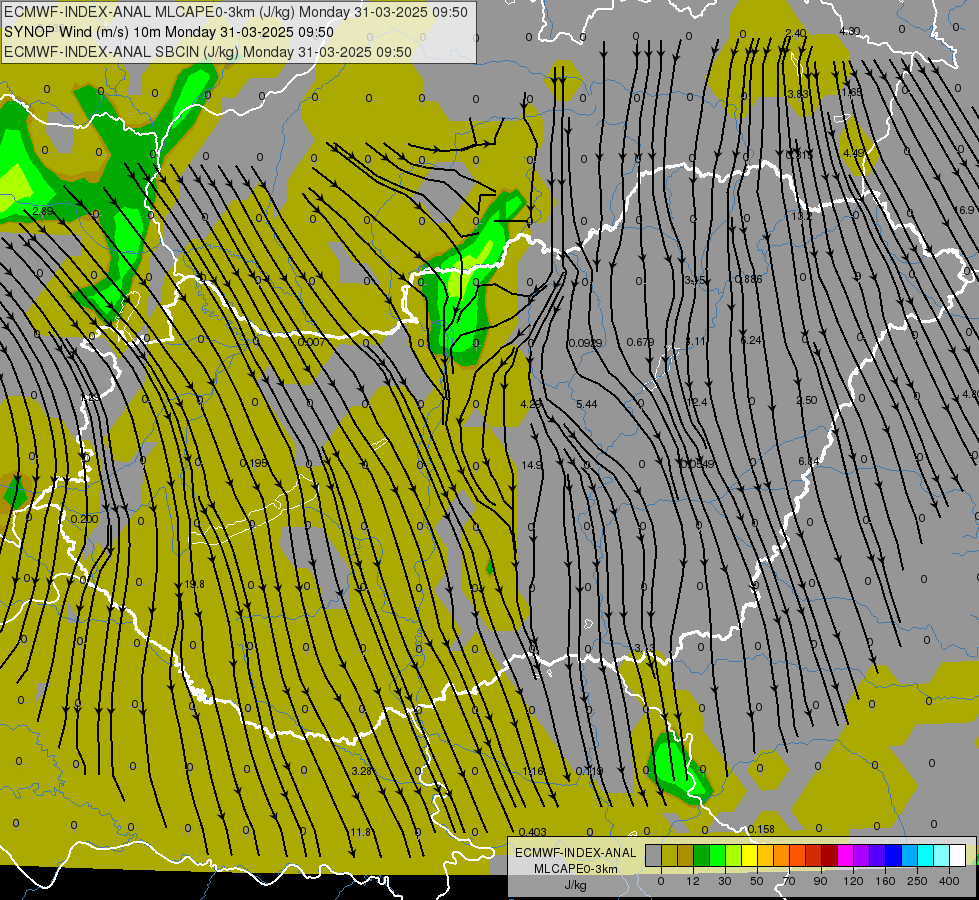Click the map value 1.16
This screenshot has height=900, width=979.
(533, 771)
